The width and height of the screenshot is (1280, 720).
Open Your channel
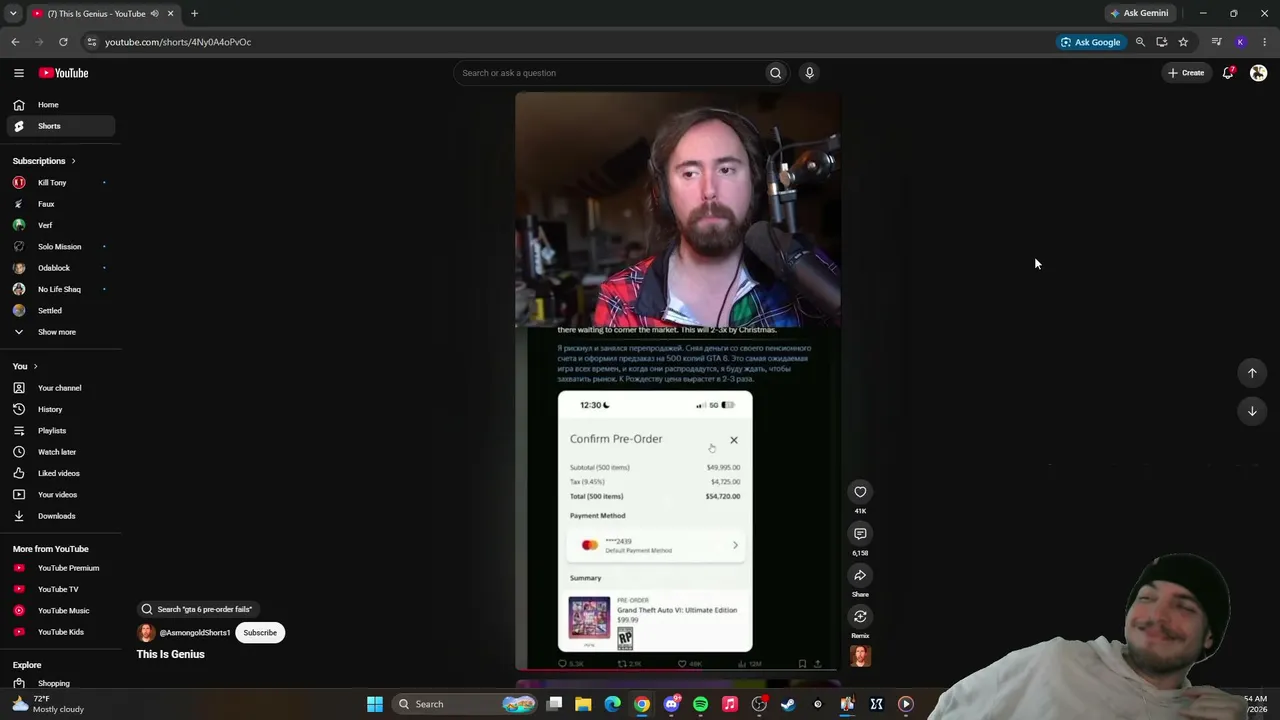click(x=59, y=388)
